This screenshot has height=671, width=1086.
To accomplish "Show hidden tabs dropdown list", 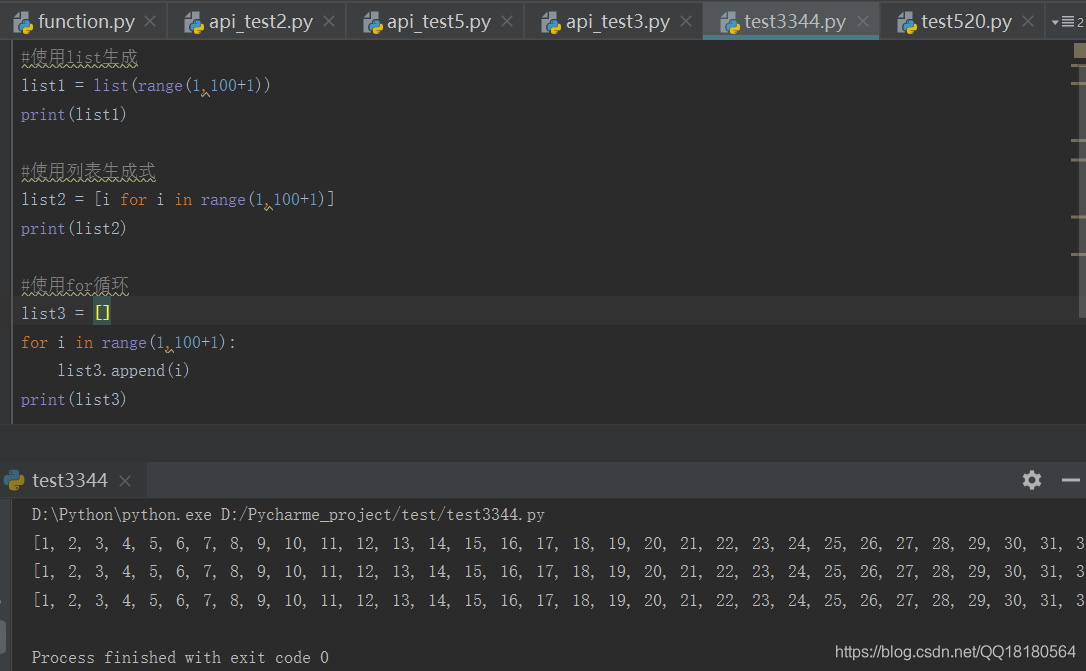I will pos(1067,22).
